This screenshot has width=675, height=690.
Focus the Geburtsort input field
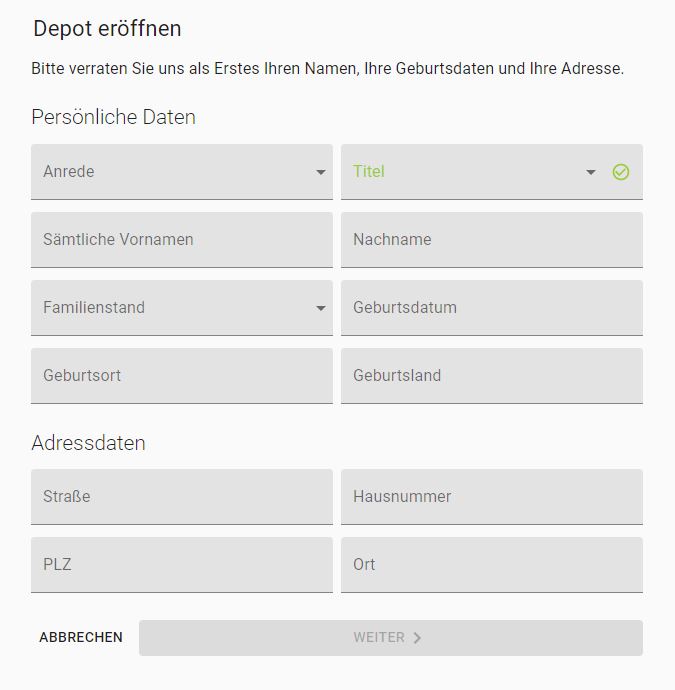[x=182, y=376]
